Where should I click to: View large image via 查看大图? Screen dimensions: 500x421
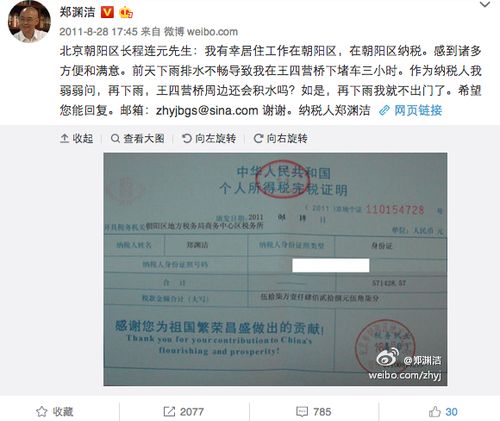click(138, 138)
